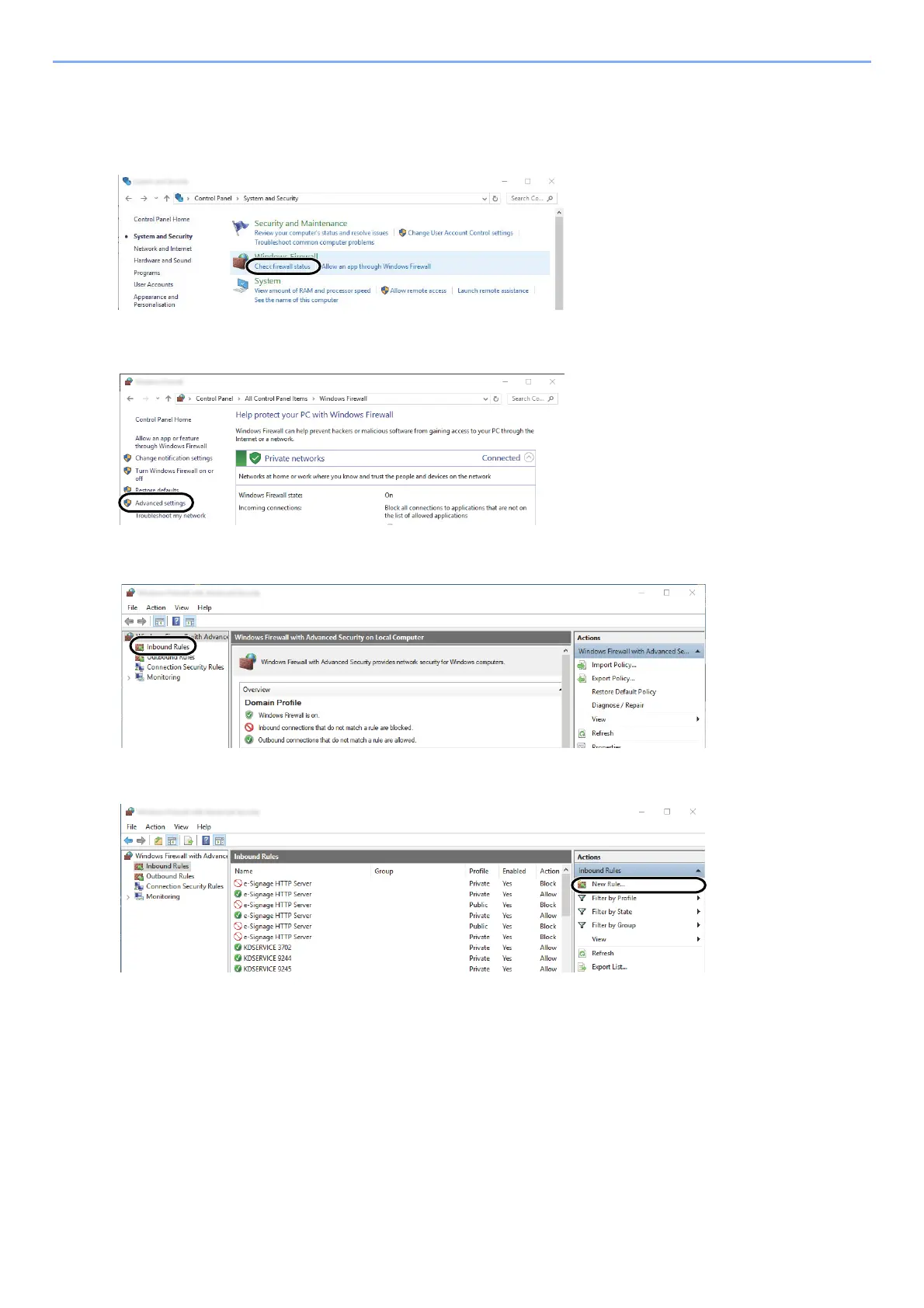
Task: Click Import Policy... action
Action: [x=613, y=665]
